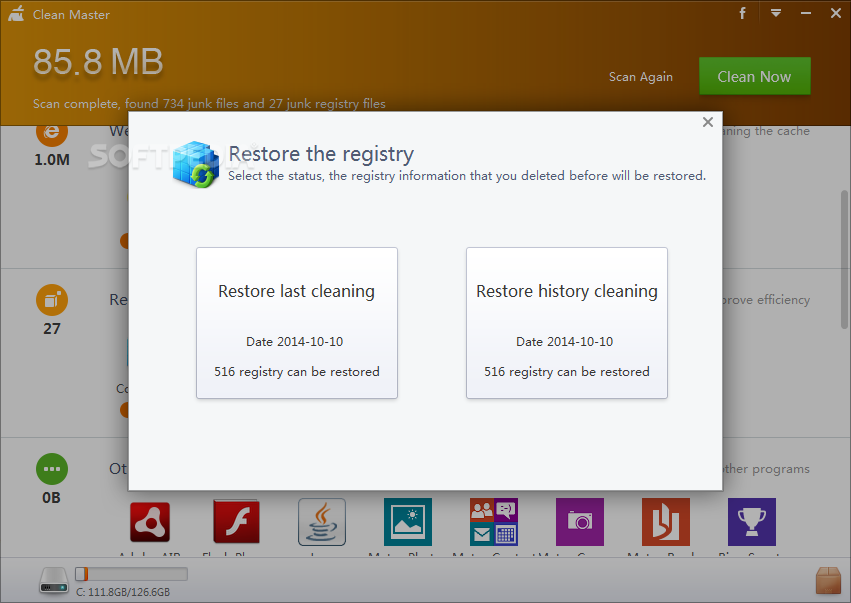Click the 27 registry count label
The width and height of the screenshot is (851, 603).
click(x=52, y=329)
